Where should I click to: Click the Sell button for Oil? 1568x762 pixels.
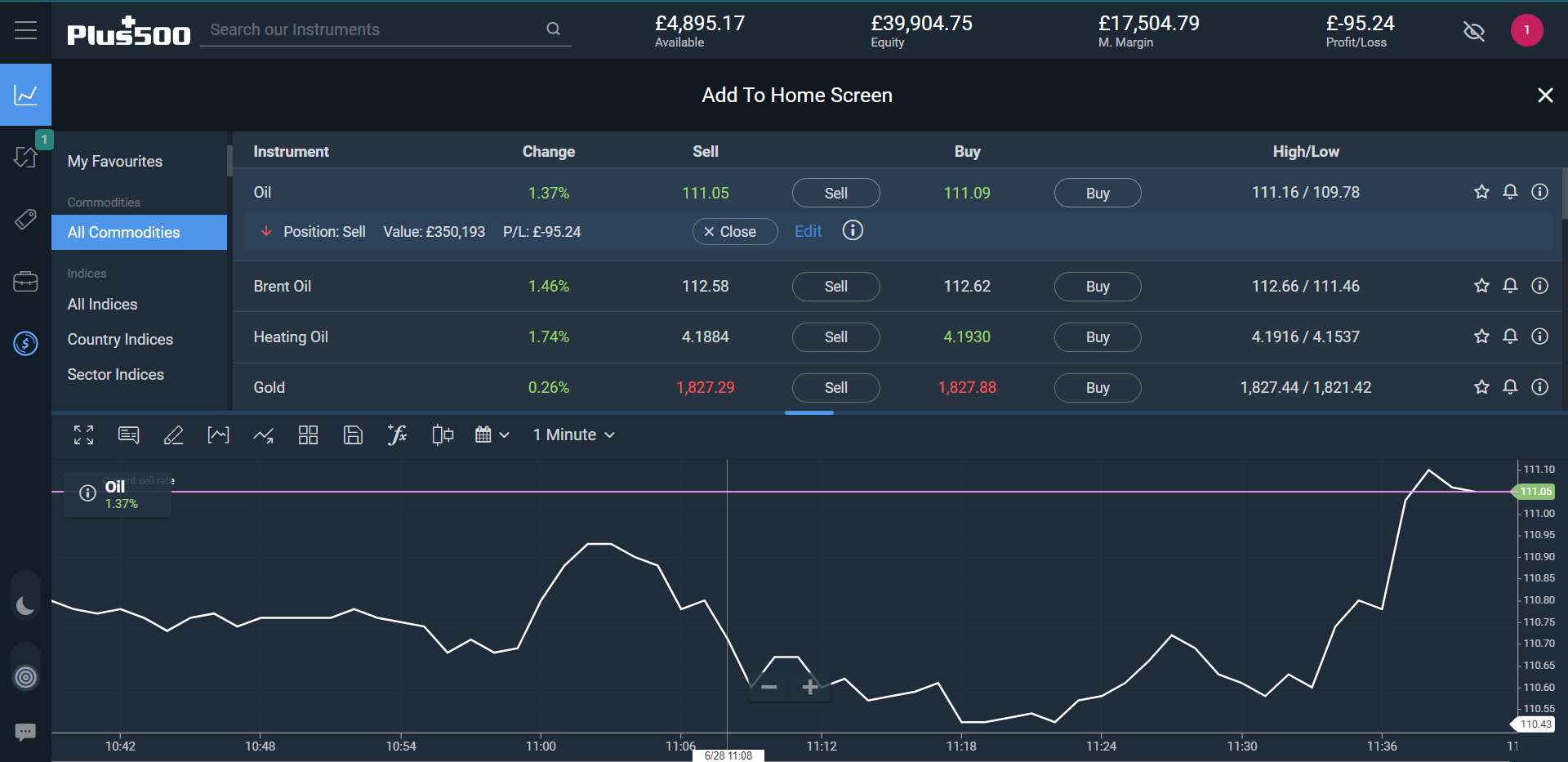[x=835, y=194]
